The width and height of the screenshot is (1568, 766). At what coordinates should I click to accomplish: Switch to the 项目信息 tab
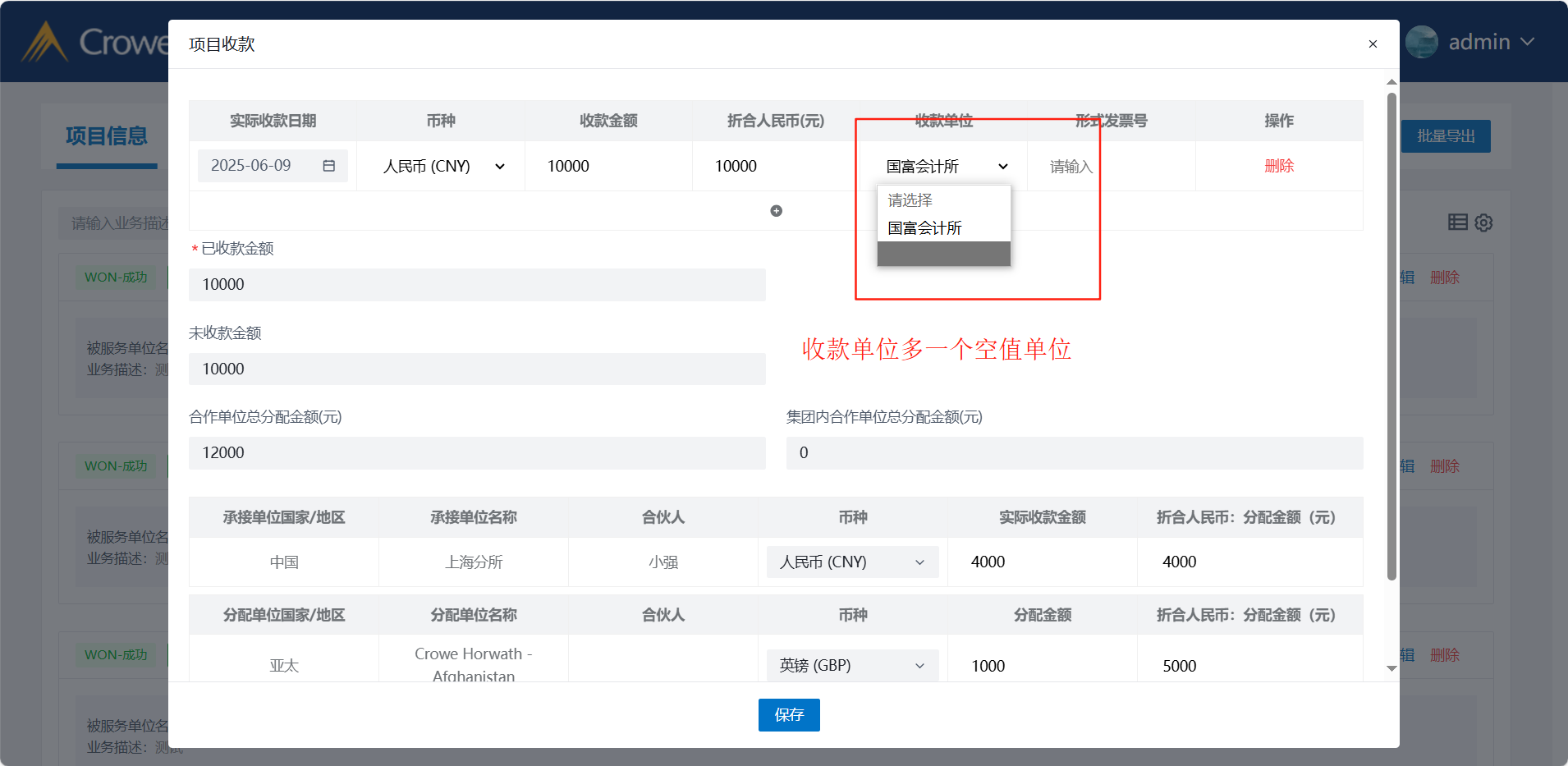click(107, 136)
